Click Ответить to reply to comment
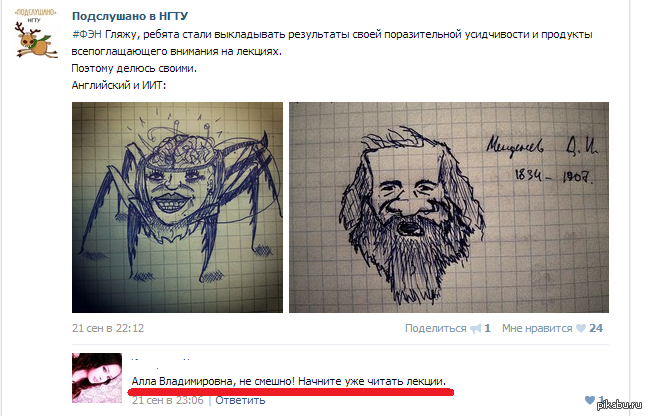The height and width of the screenshot is (416, 647). point(240,400)
